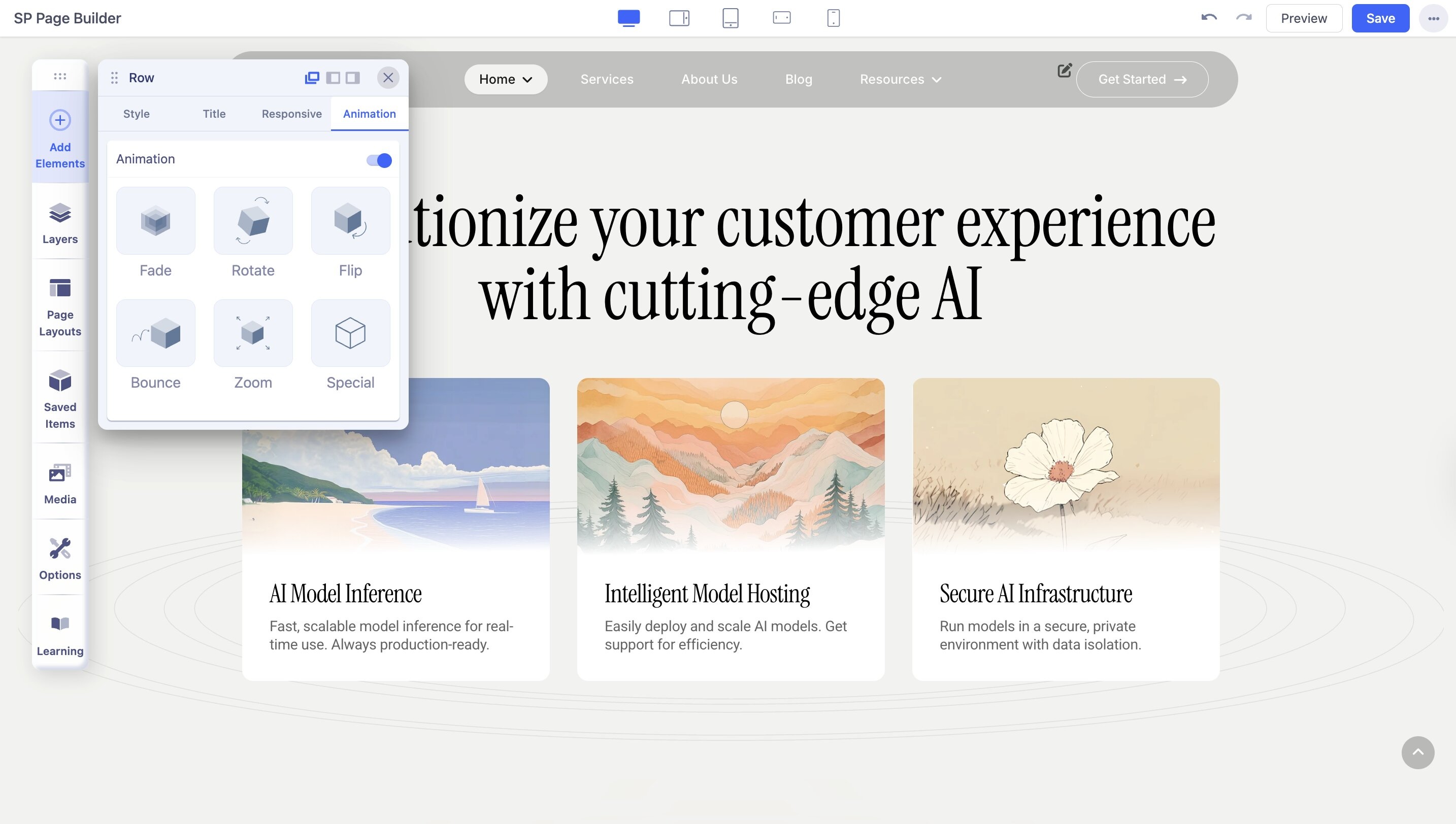Click the undo arrow icon

coord(1209,18)
